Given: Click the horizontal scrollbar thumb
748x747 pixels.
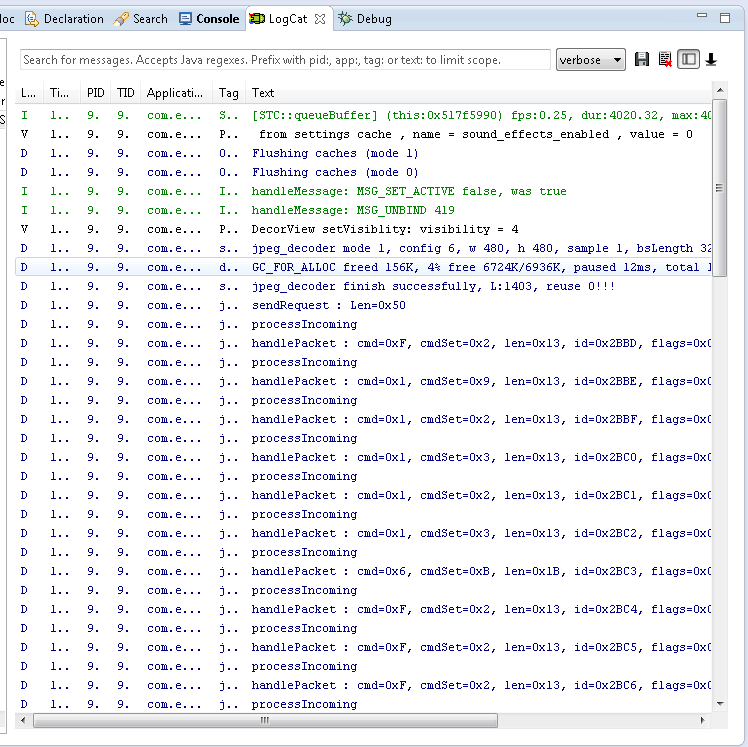Looking at the screenshot, I should coord(265,720).
